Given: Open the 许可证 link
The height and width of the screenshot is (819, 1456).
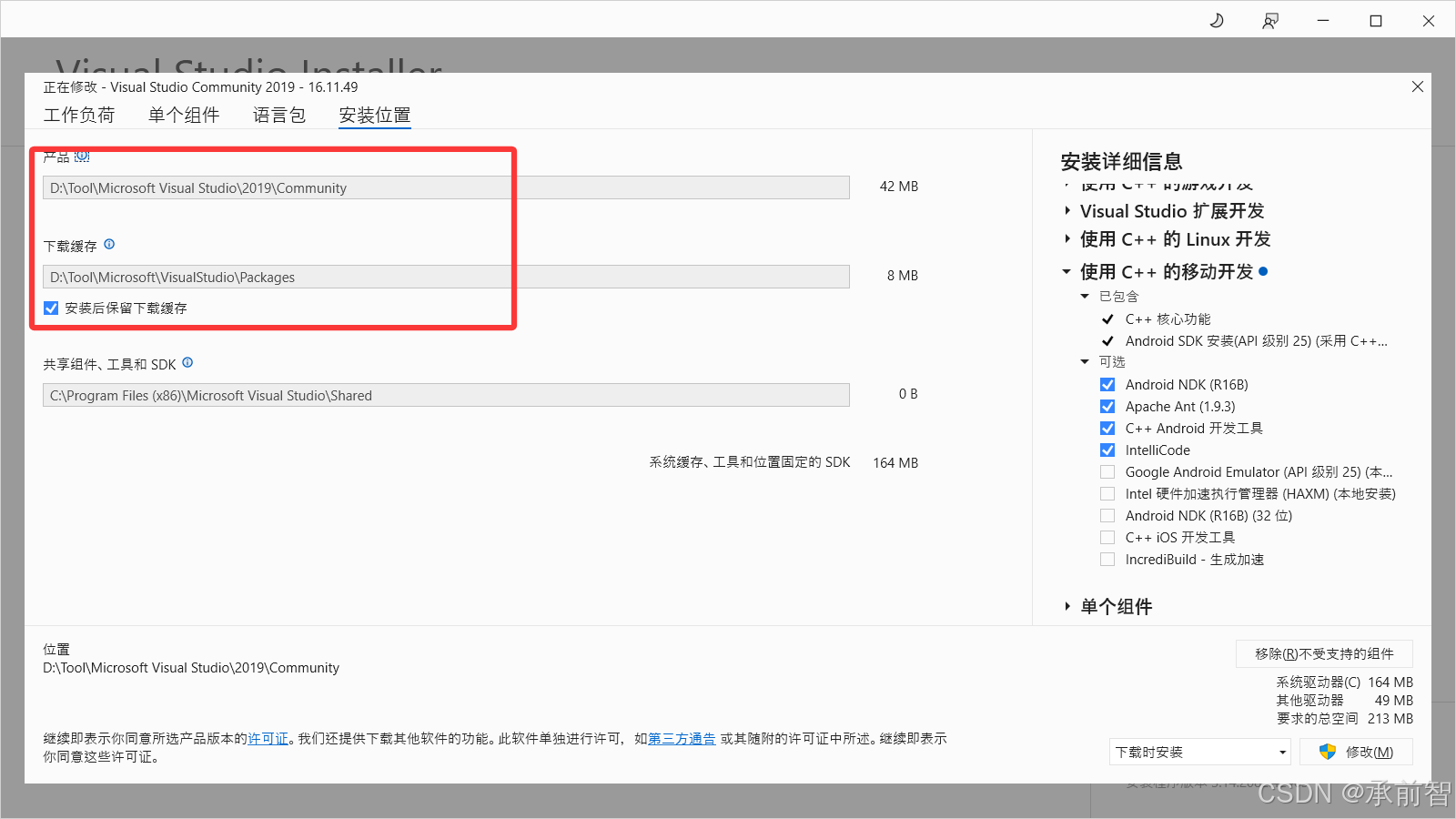Looking at the screenshot, I should pos(268,738).
